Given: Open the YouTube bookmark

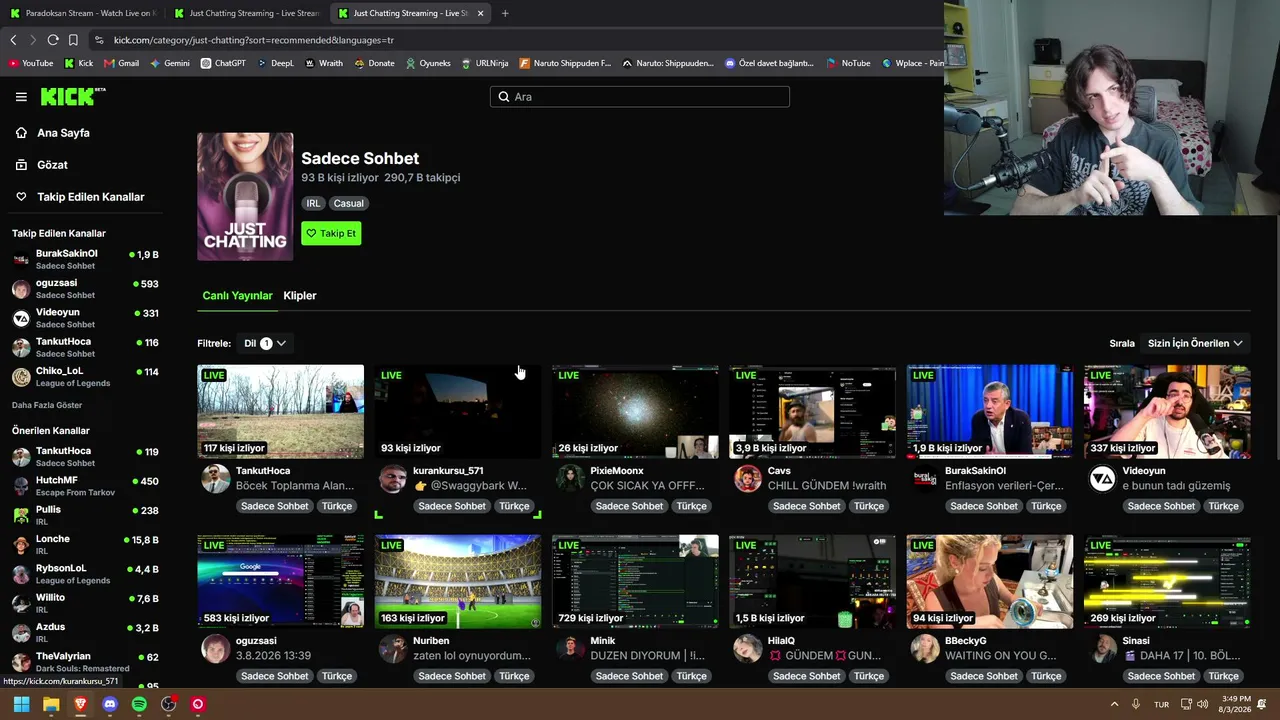Looking at the screenshot, I should pyautogui.click(x=31, y=63).
